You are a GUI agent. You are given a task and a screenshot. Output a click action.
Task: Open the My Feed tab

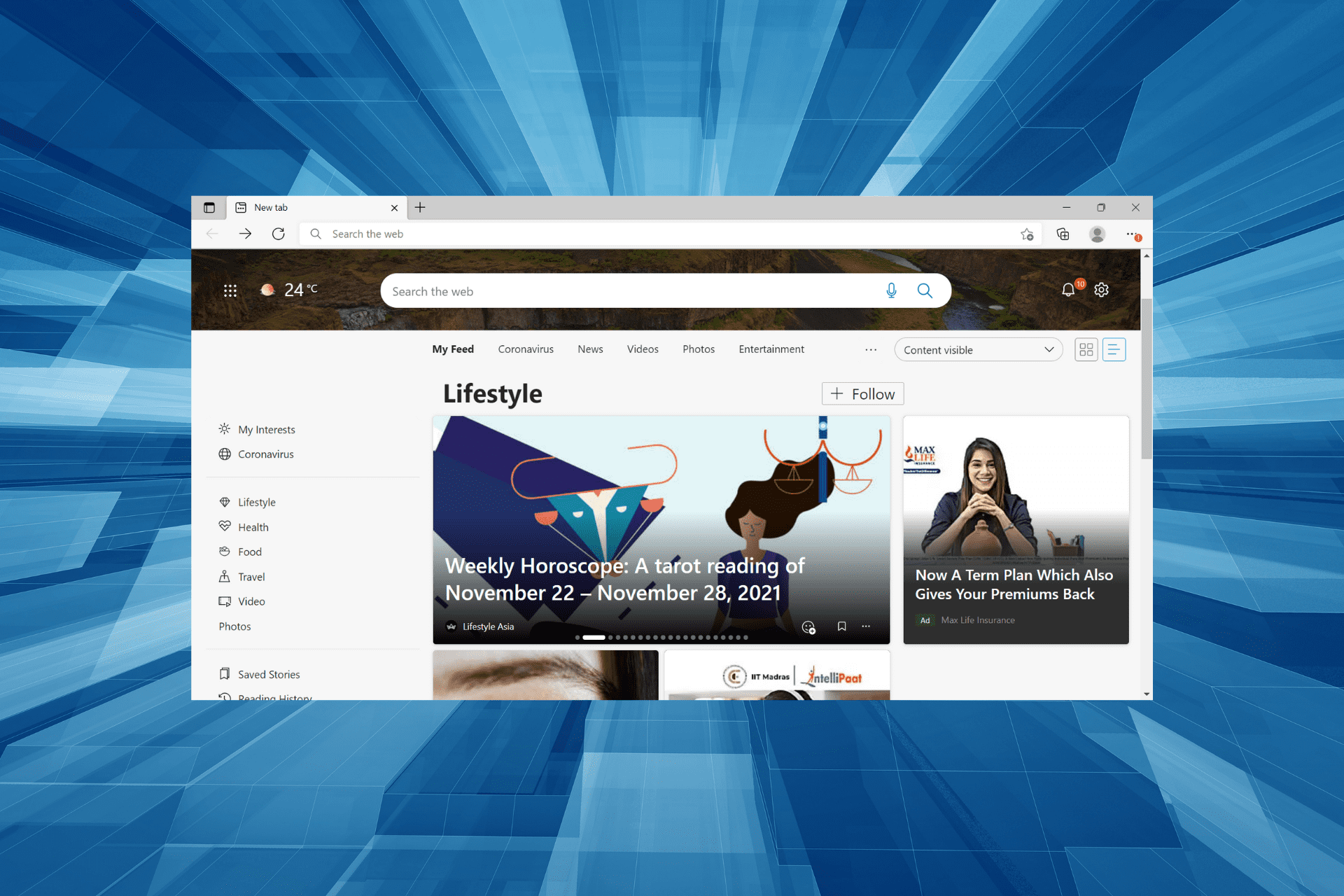(x=453, y=349)
